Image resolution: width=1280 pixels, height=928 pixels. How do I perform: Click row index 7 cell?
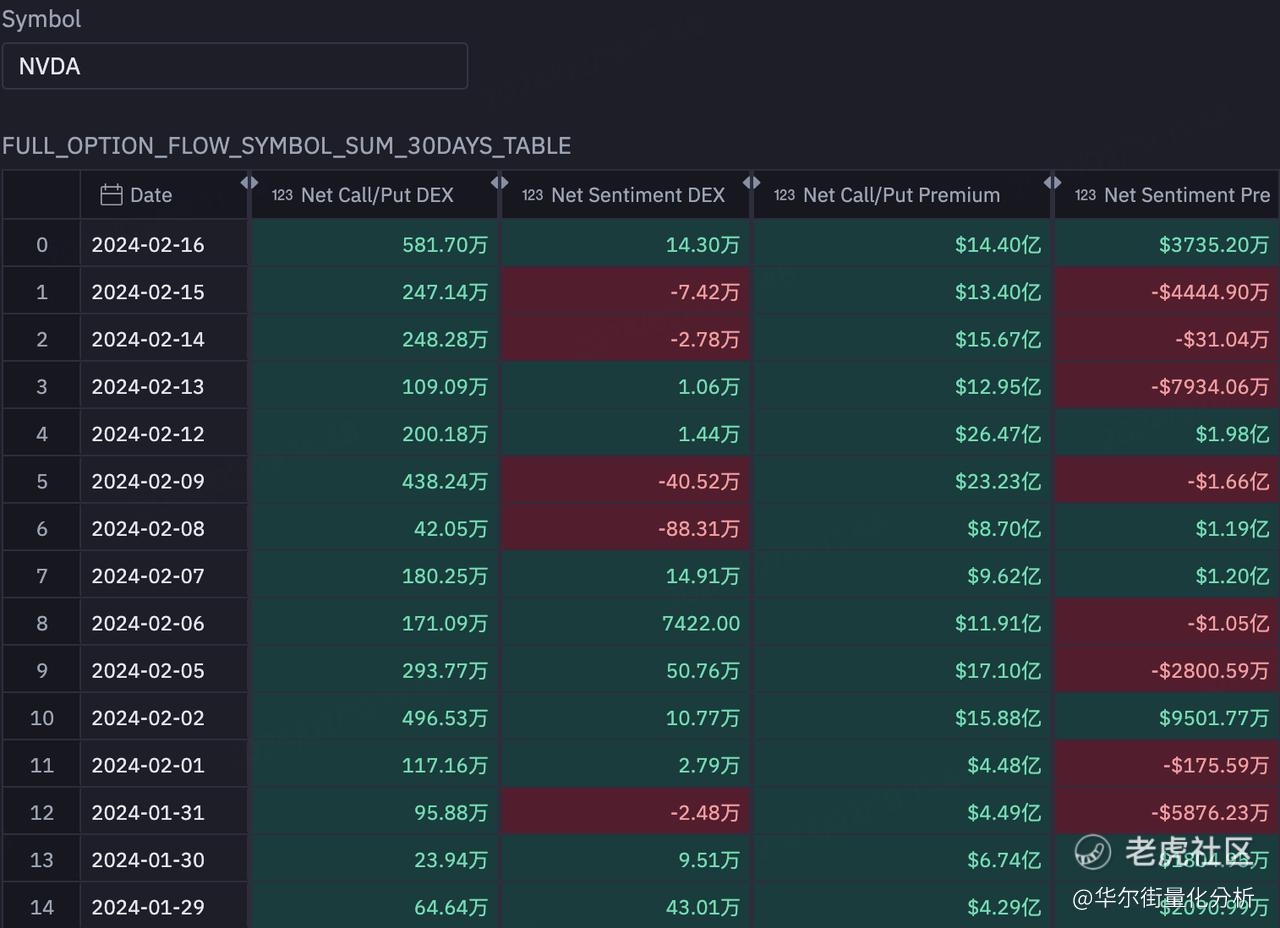41,576
